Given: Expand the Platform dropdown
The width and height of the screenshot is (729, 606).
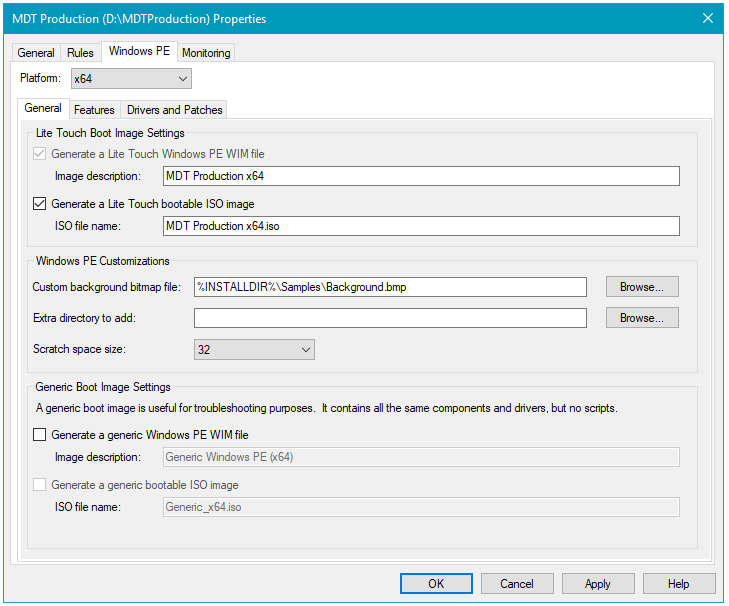Looking at the screenshot, I should pyautogui.click(x=130, y=78).
